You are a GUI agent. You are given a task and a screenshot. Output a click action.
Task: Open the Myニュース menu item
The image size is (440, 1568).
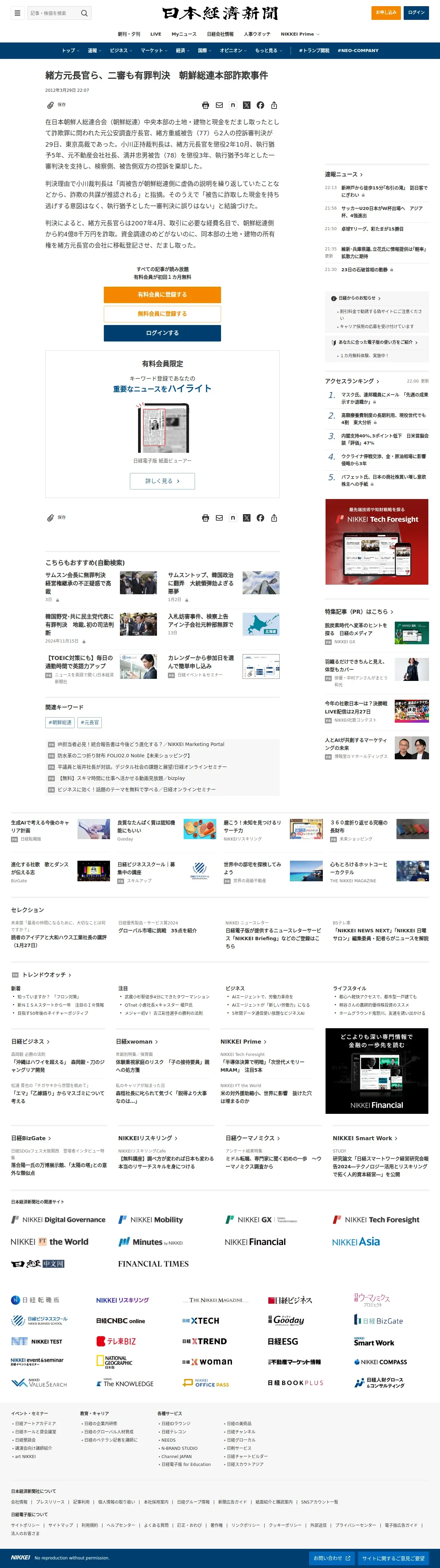pos(184,34)
